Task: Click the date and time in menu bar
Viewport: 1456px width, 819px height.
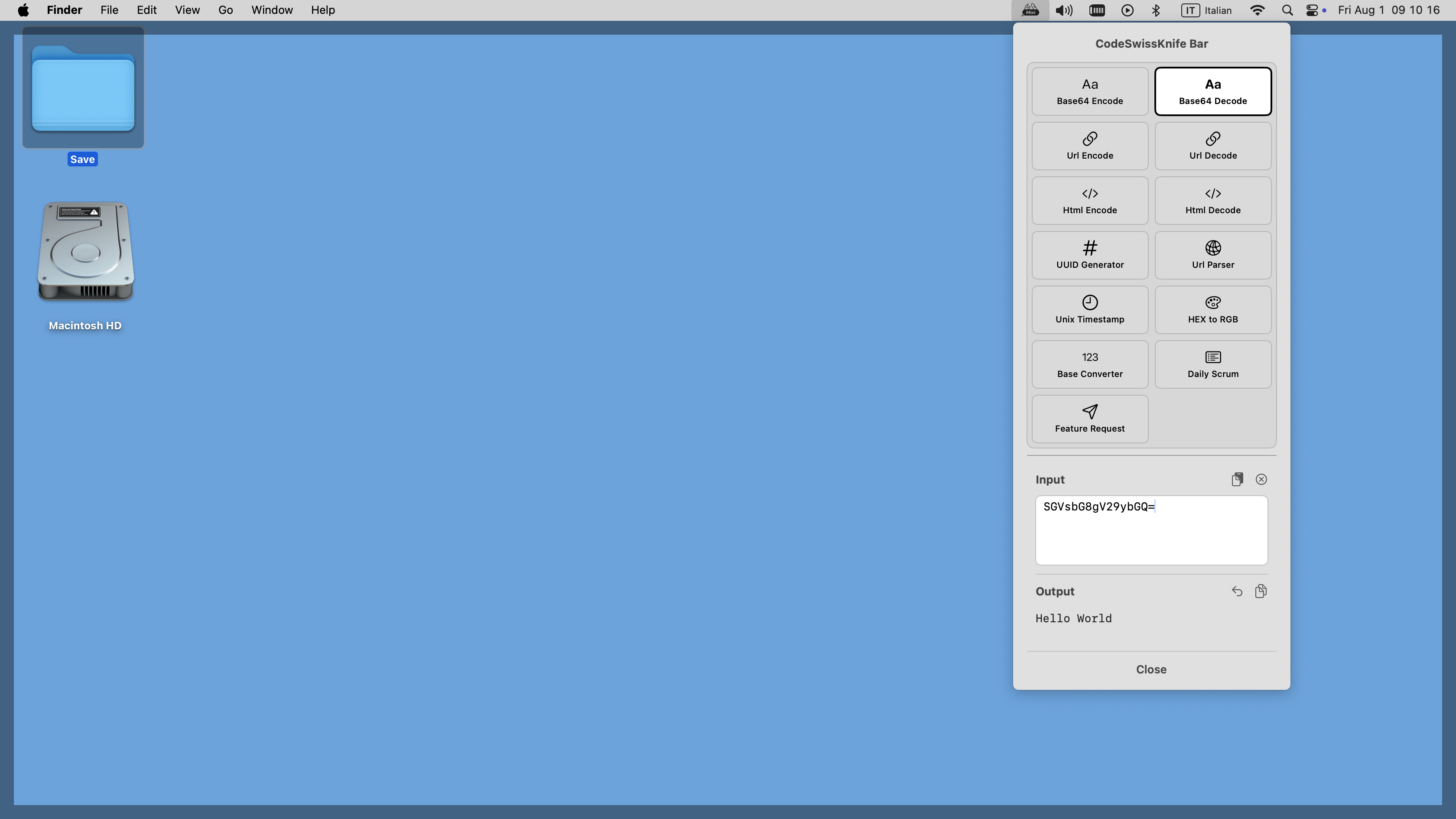Action: [1388, 10]
